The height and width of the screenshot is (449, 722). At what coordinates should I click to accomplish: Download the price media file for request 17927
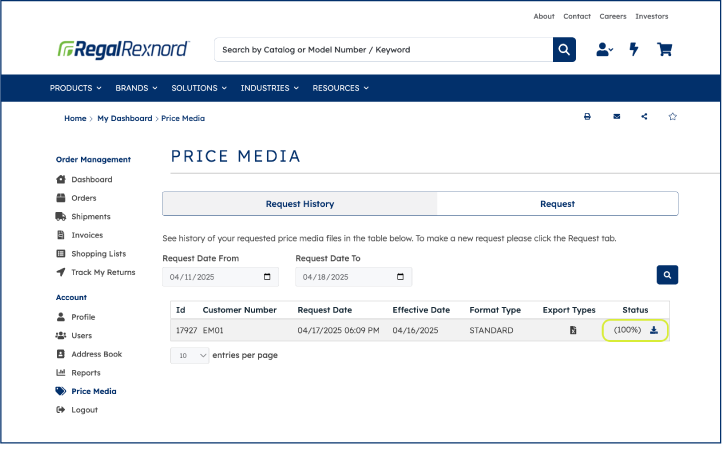pos(654,330)
